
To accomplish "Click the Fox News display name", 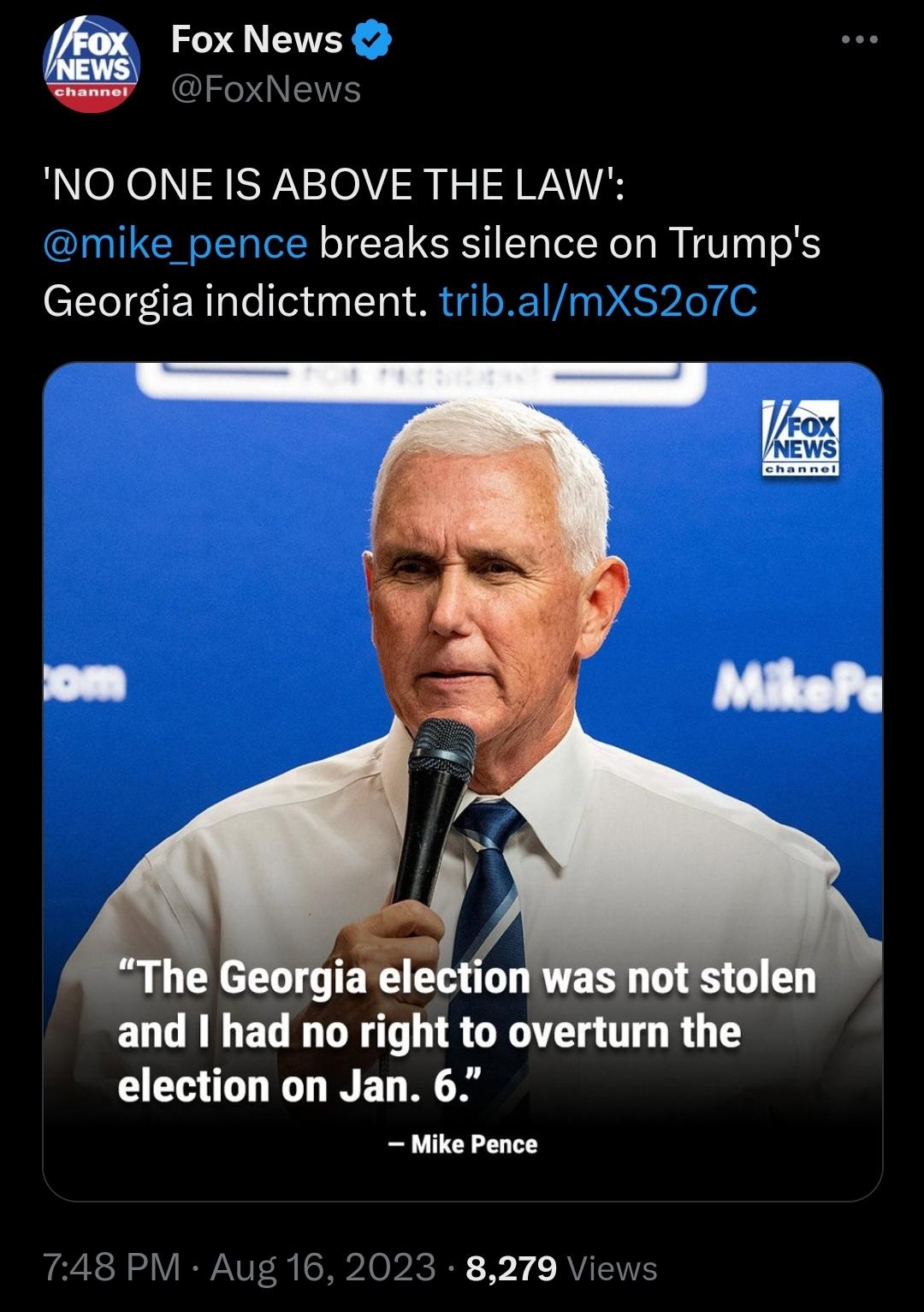I will tap(257, 40).
